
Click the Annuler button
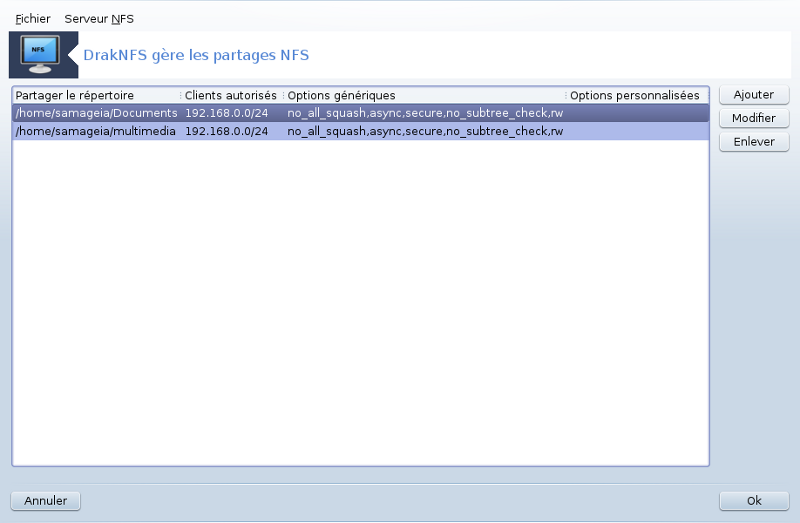point(45,501)
